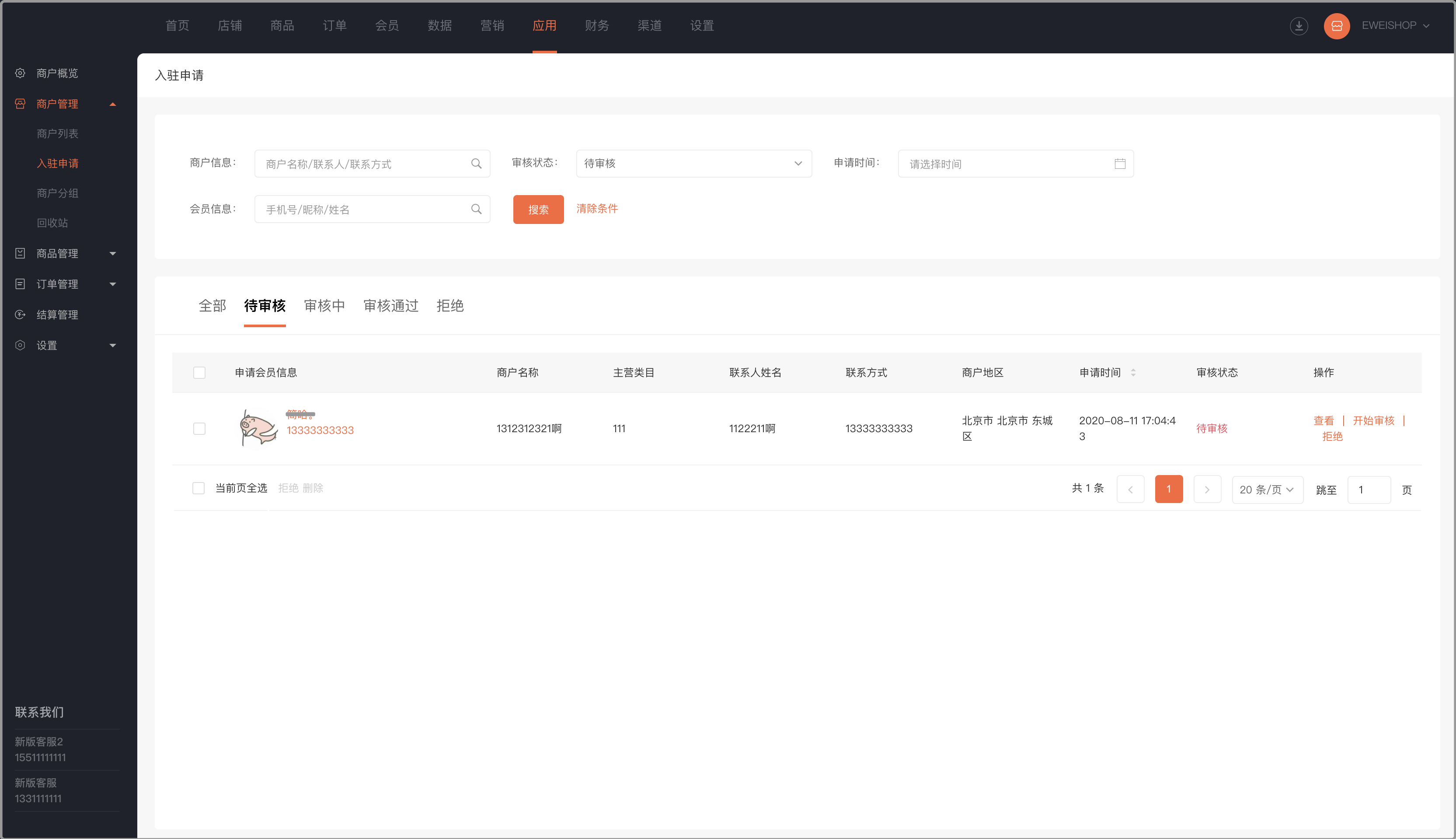Click 查看 in the row actions
This screenshot has height=839, width=1456.
pos(1324,421)
